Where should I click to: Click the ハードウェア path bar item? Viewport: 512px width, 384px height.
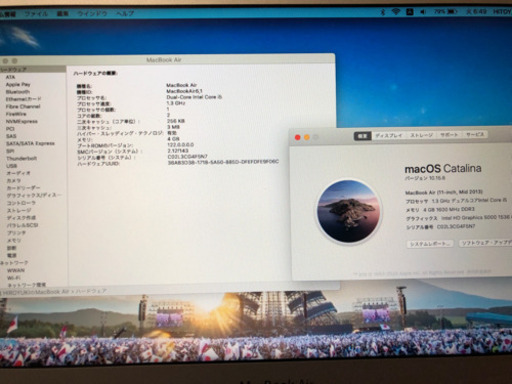(91, 291)
